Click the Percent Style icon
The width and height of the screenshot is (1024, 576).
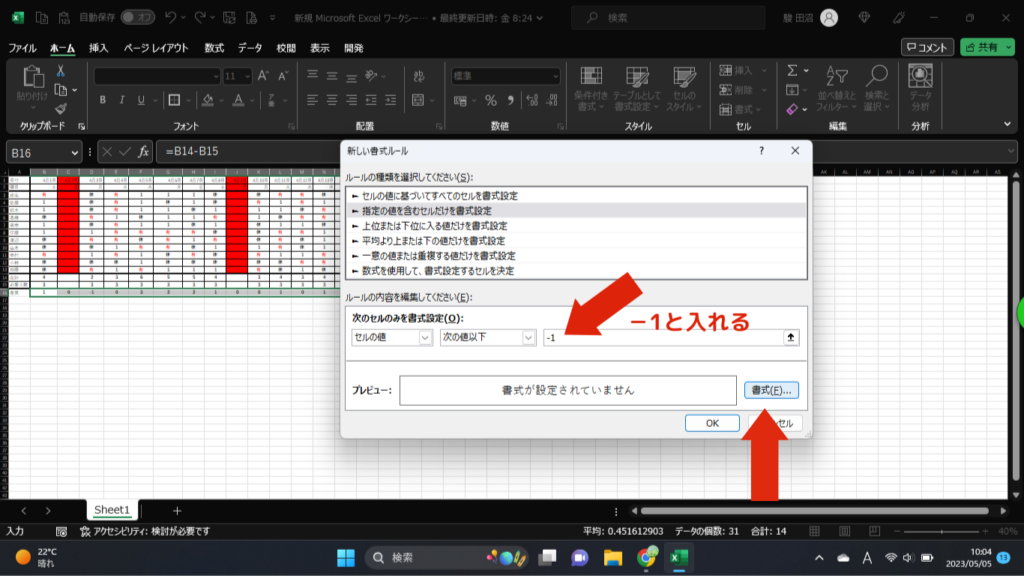(490, 101)
